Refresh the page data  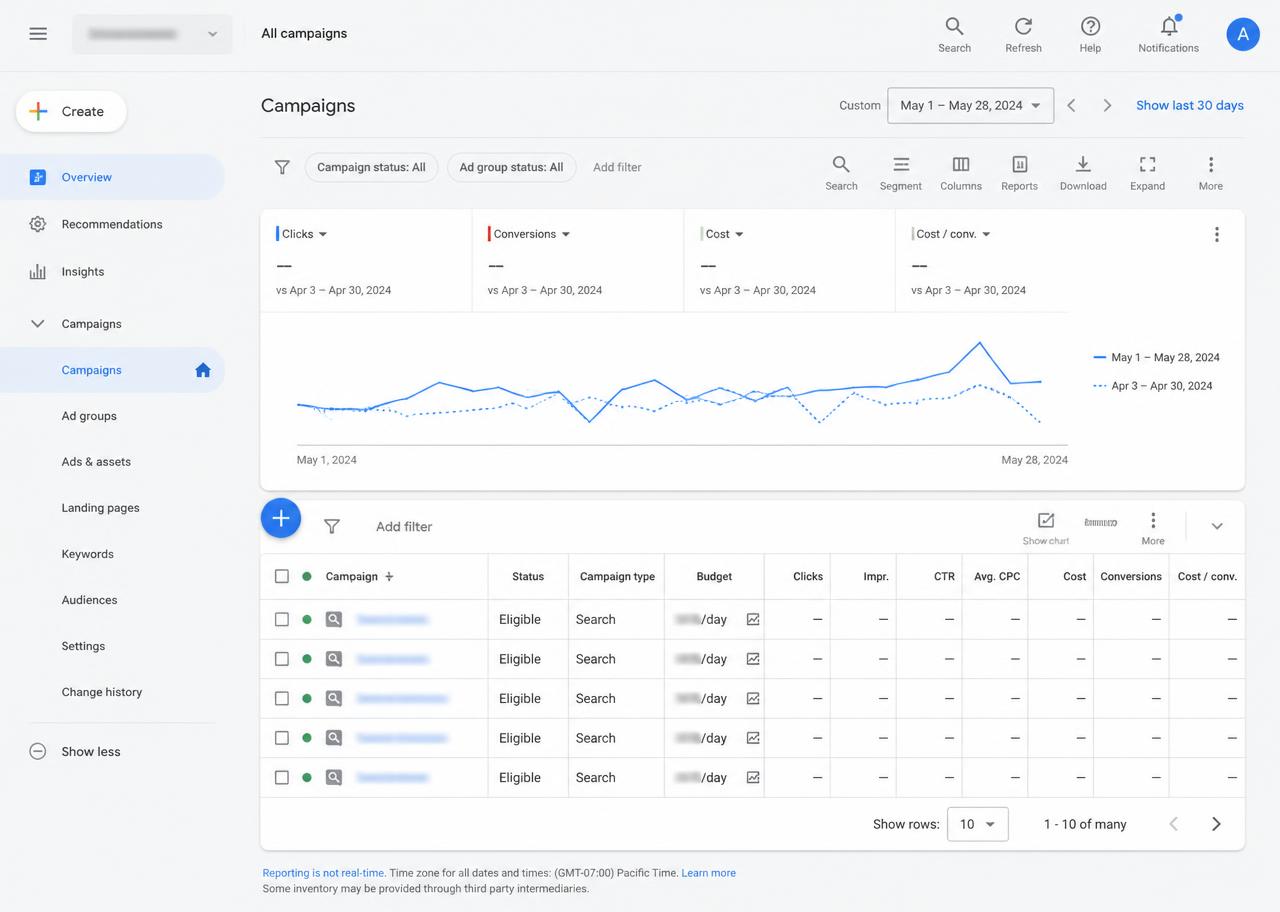tap(1023, 34)
